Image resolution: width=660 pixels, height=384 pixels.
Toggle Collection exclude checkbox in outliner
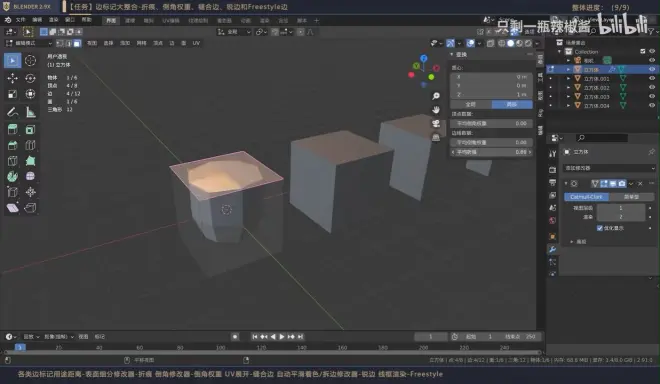[642, 51]
